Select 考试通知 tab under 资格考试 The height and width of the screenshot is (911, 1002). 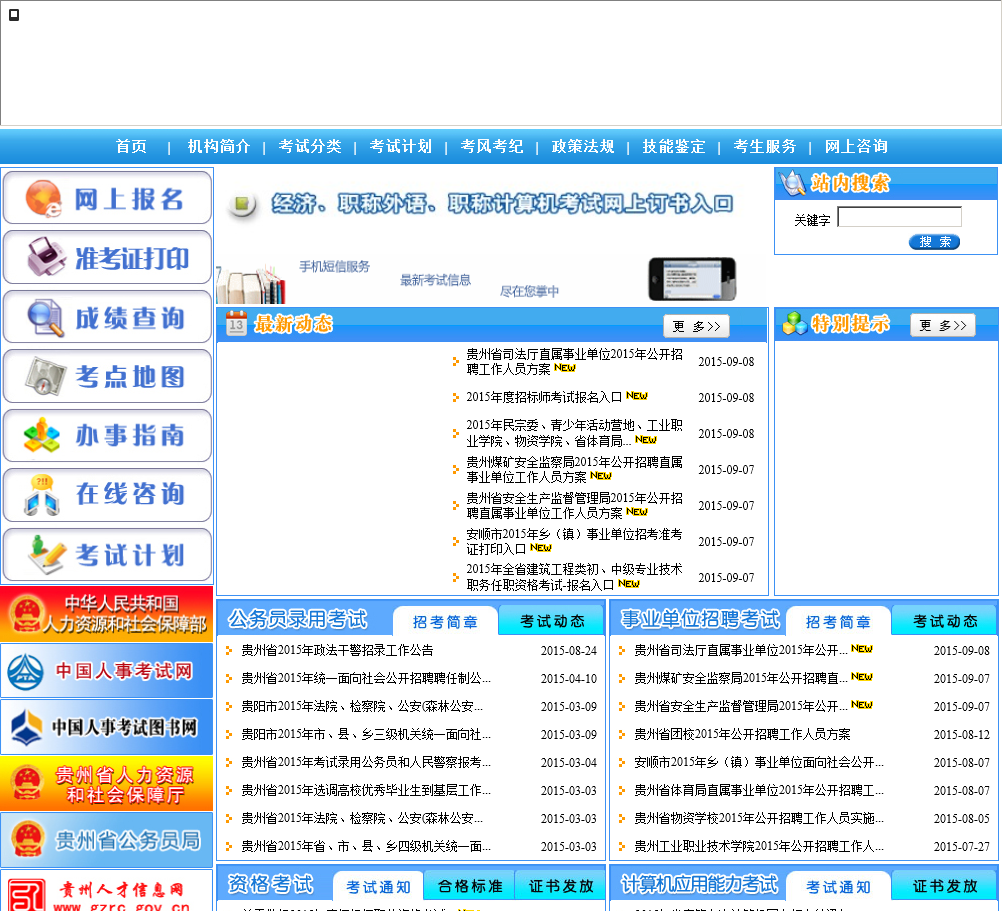pos(378,887)
